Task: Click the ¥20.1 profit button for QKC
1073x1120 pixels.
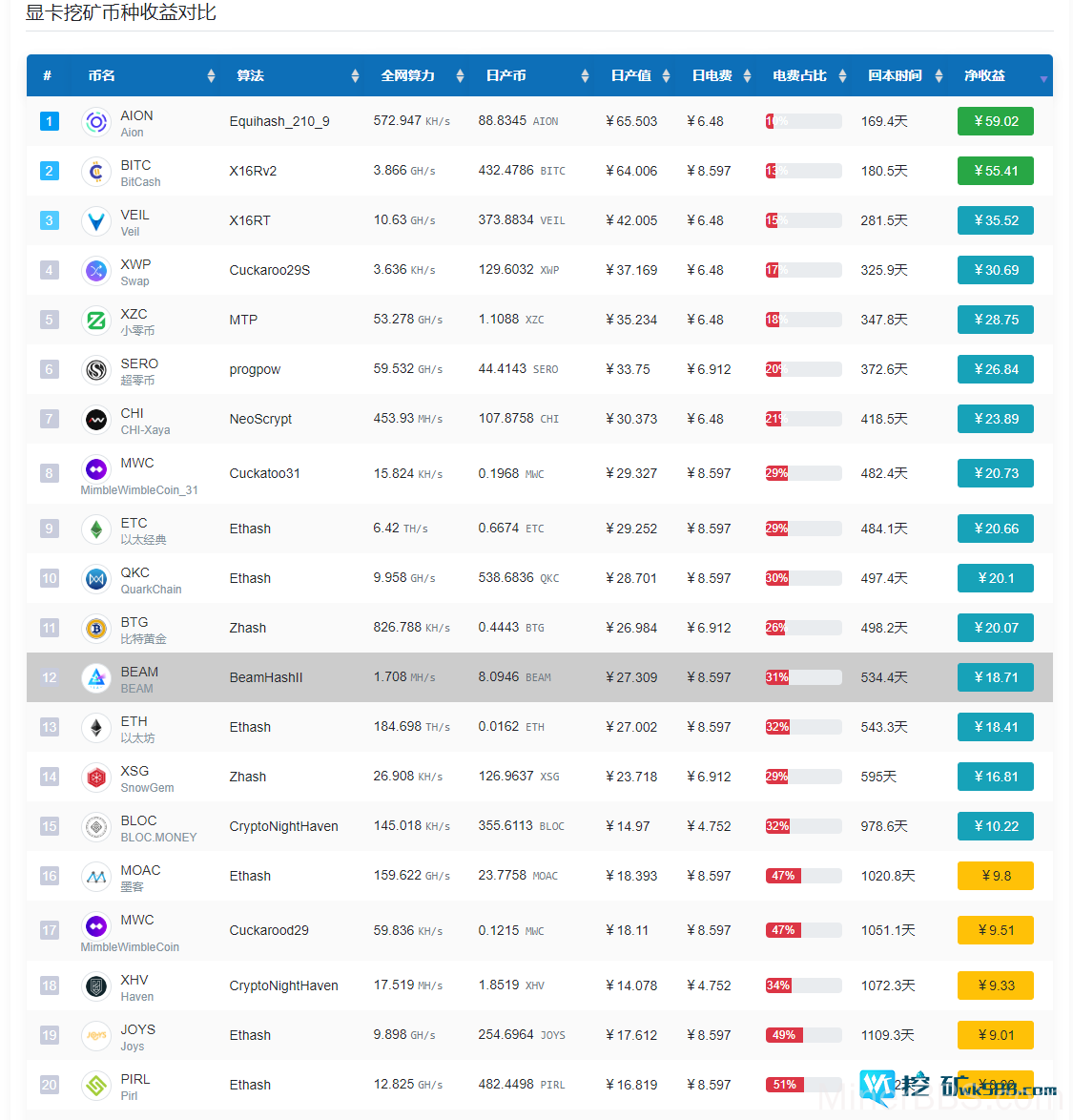Action: point(995,578)
